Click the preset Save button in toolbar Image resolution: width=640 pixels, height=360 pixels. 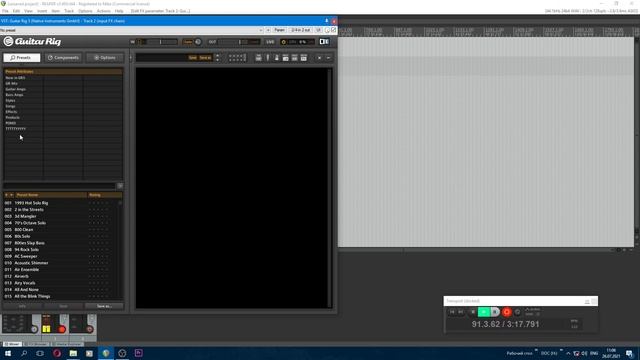pos(192,58)
